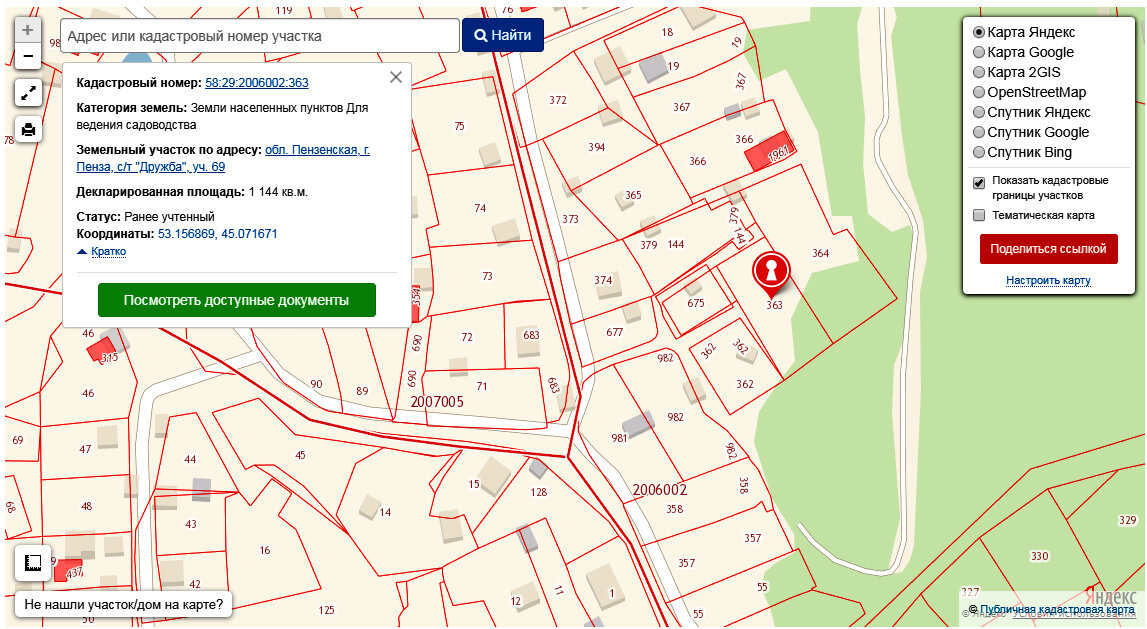Enable Тематическая карта checkbox
This screenshot has height=629, width=1147.
pyautogui.click(x=979, y=215)
